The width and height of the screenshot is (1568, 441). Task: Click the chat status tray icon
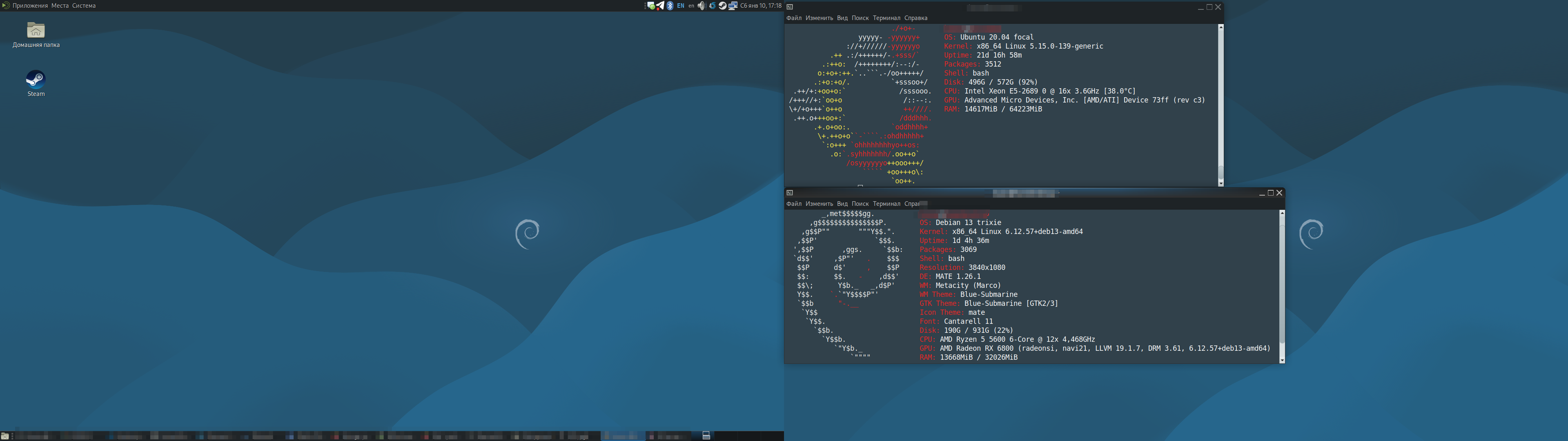(651, 5)
